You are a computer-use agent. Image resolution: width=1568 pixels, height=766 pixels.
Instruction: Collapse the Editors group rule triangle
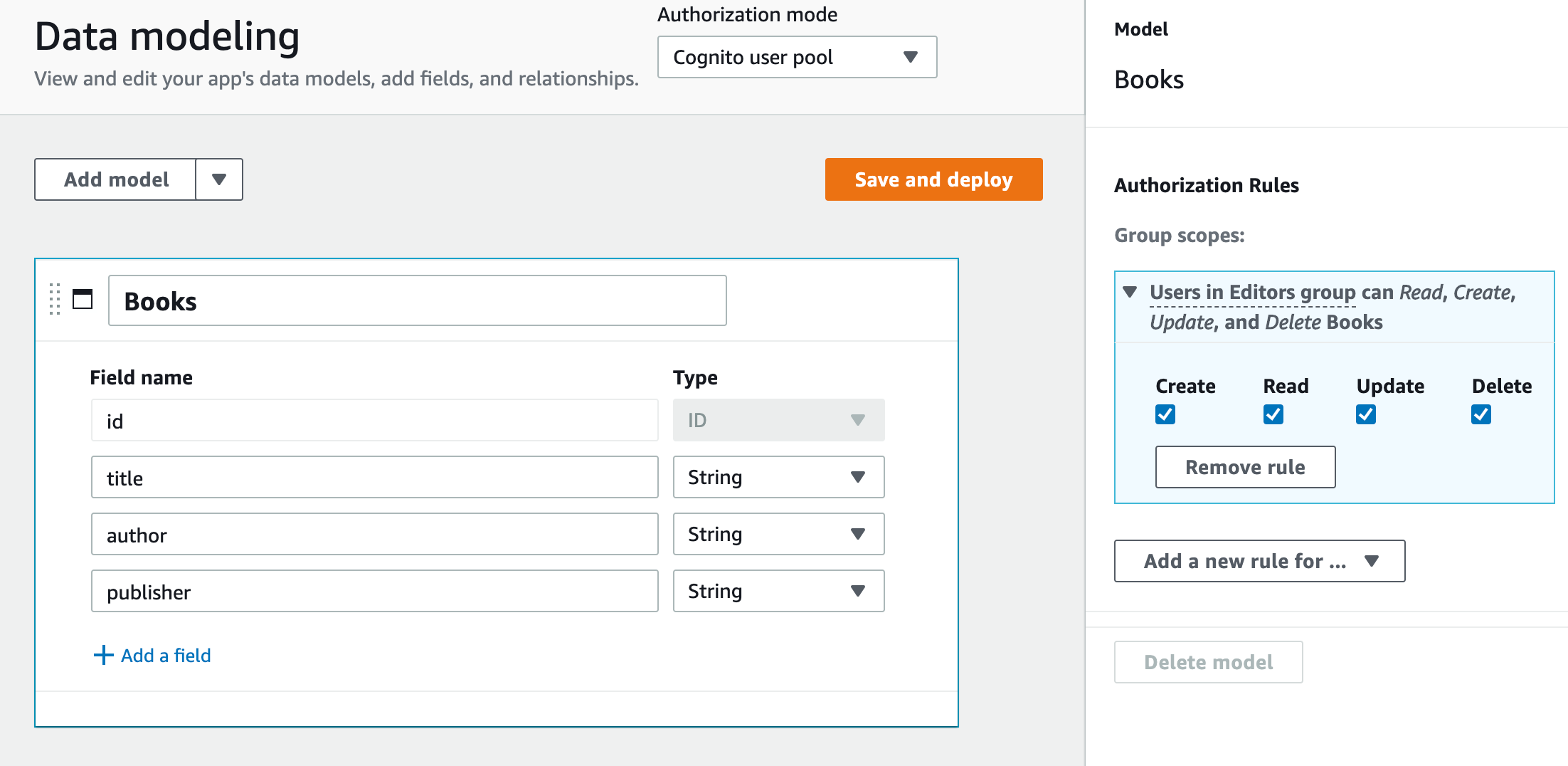point(1130,292)
